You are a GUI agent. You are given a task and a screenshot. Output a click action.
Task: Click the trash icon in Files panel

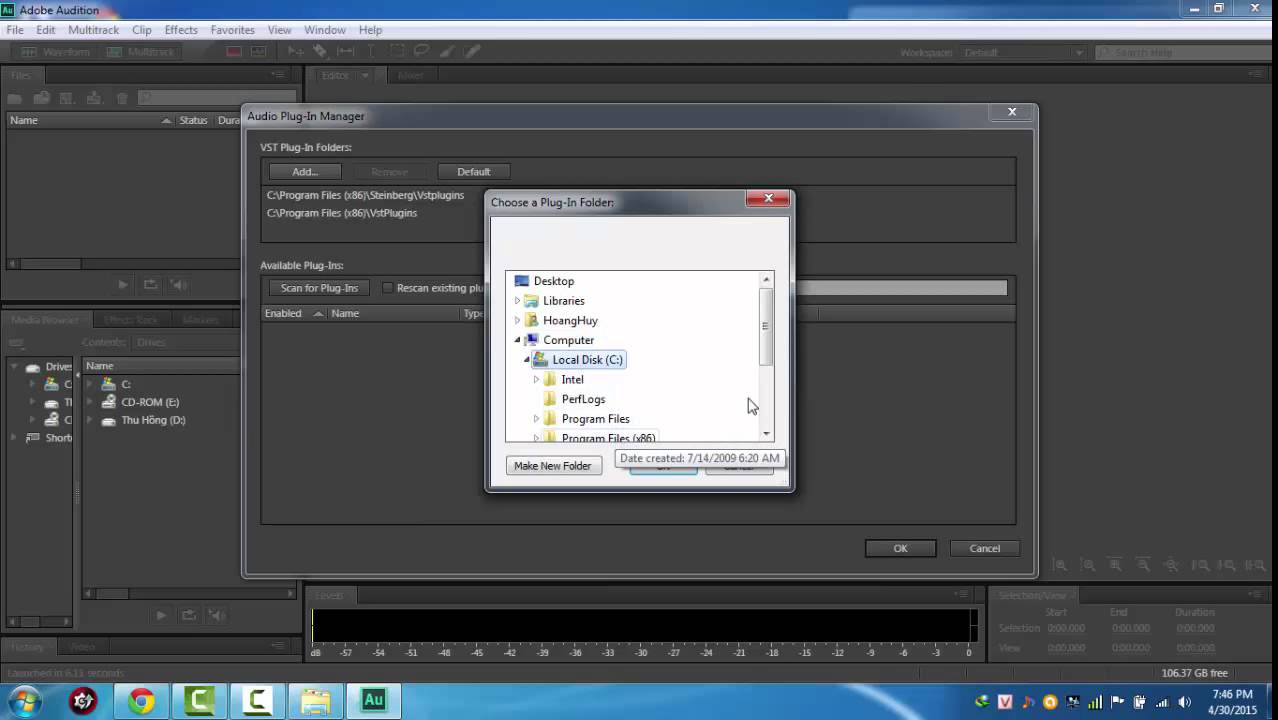coord(122,98)
